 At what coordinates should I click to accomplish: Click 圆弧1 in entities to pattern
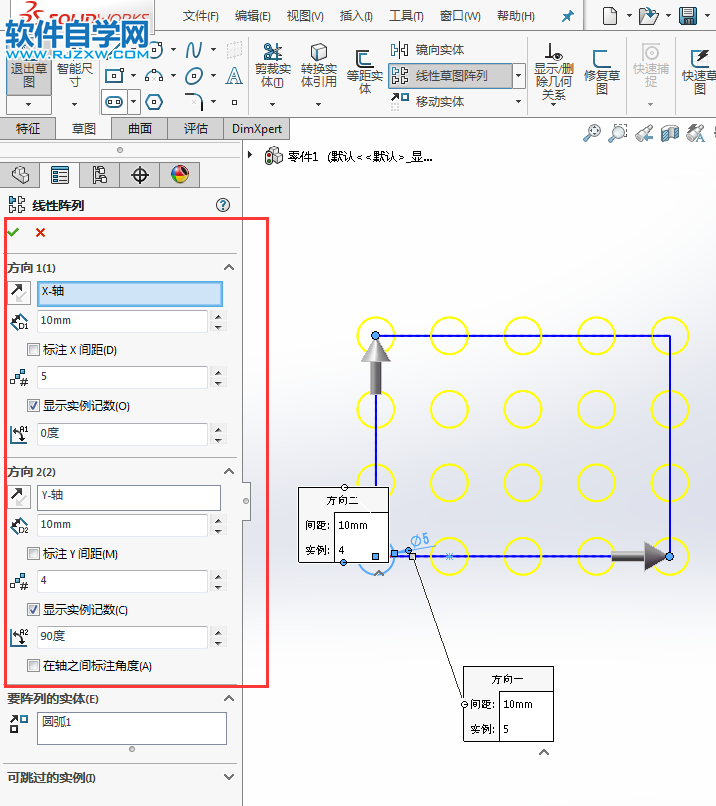click(57, 722)
